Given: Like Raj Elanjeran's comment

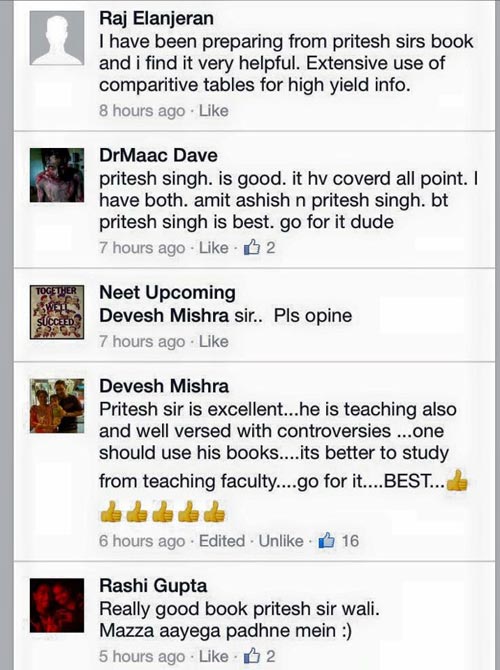Looking at the screenshot, I should click(214, 111).
